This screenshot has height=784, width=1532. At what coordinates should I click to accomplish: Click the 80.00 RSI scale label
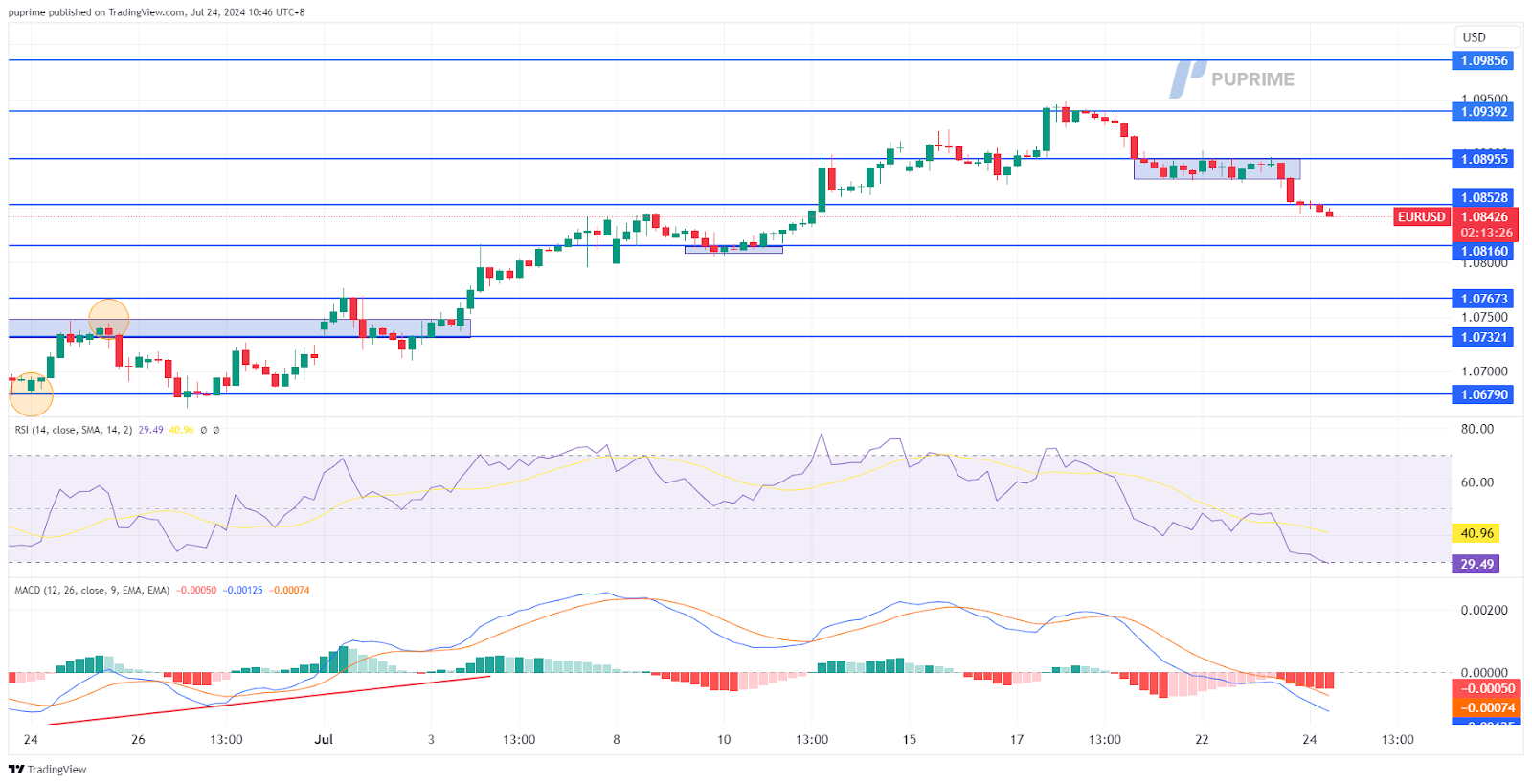click(x=1476, y=429)
